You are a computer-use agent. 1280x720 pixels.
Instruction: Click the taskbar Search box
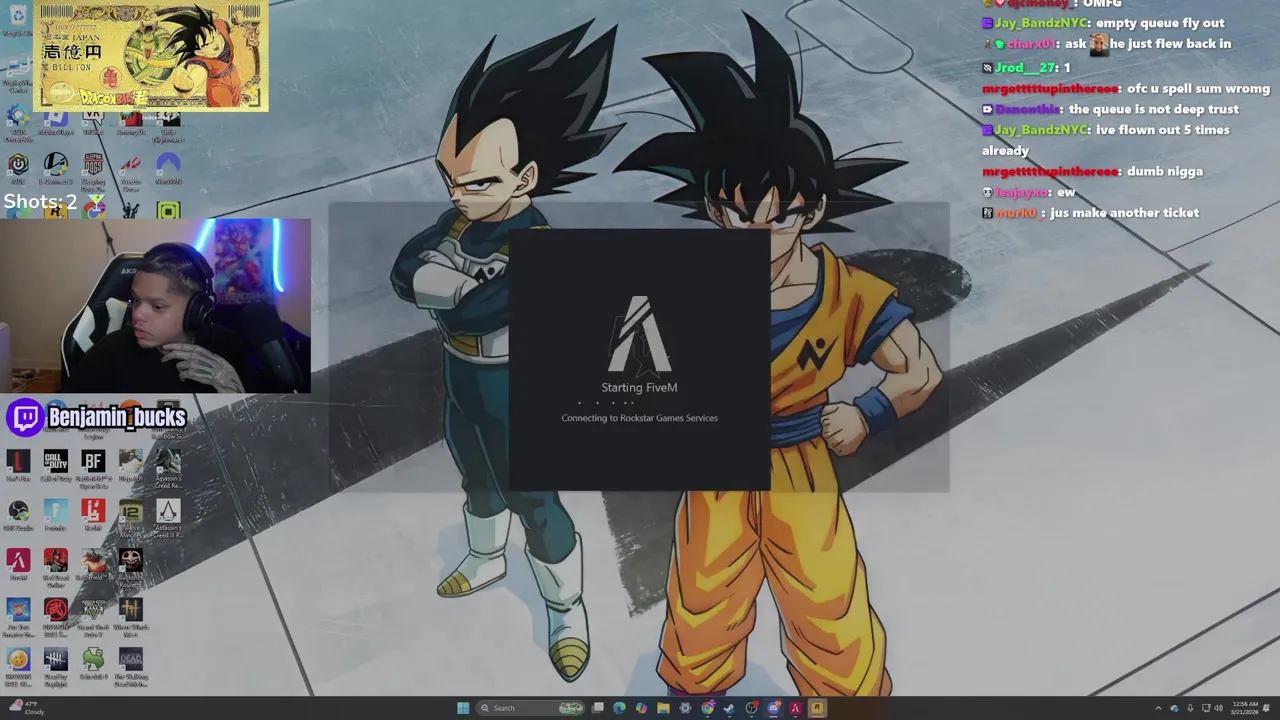pos(531,708)
